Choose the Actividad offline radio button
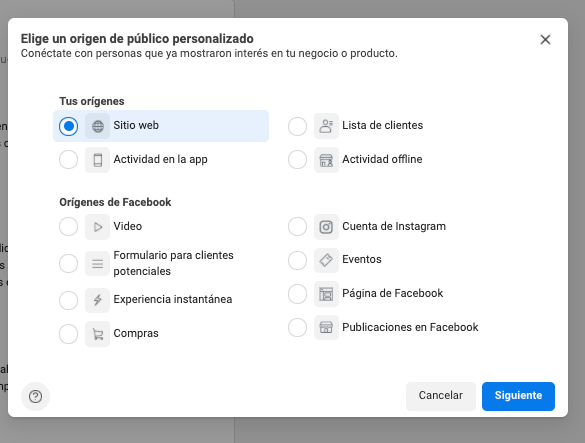The width and height of the screenshot is (585, 443). click(297, 160)
